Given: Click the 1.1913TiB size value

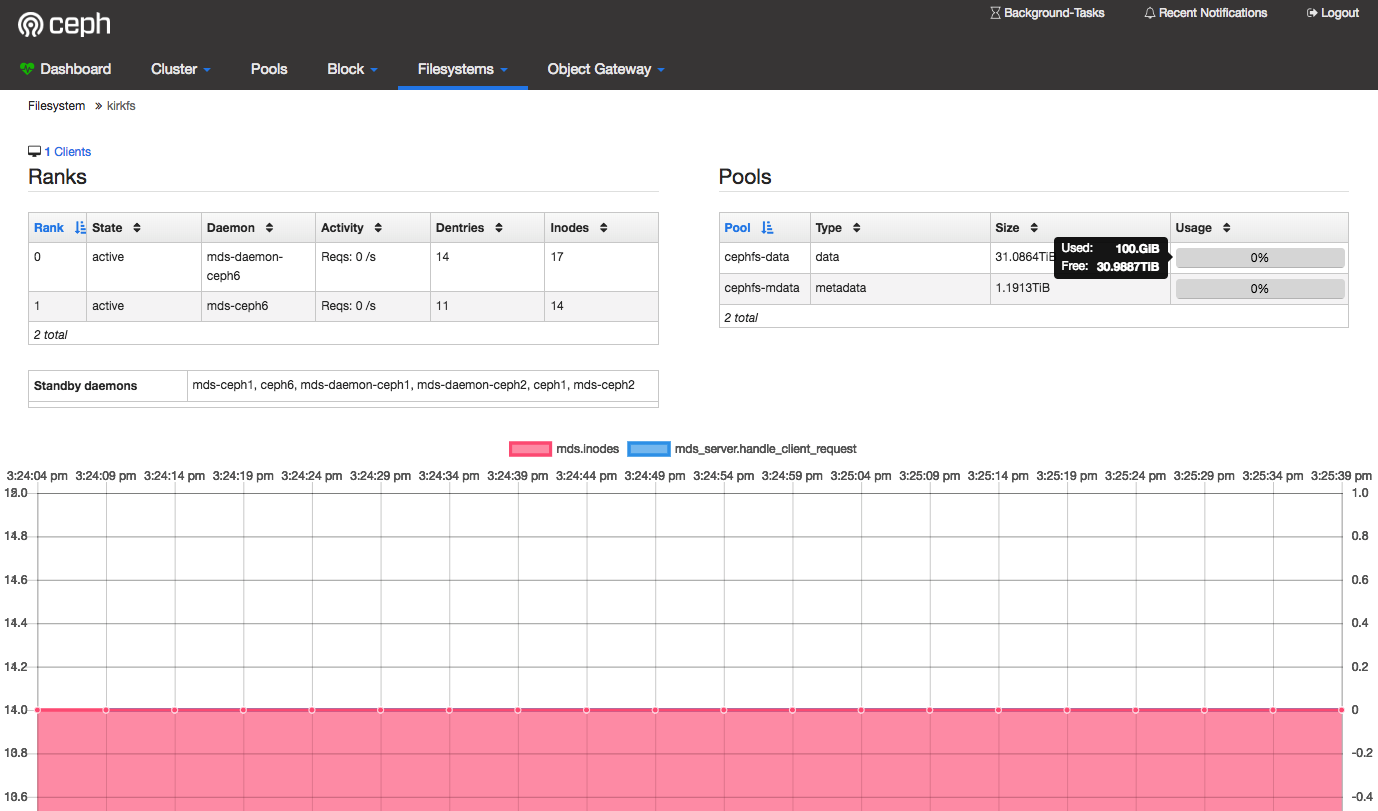Looking at the screenshot, I should pyautogui.click(x=1022, y=288).
